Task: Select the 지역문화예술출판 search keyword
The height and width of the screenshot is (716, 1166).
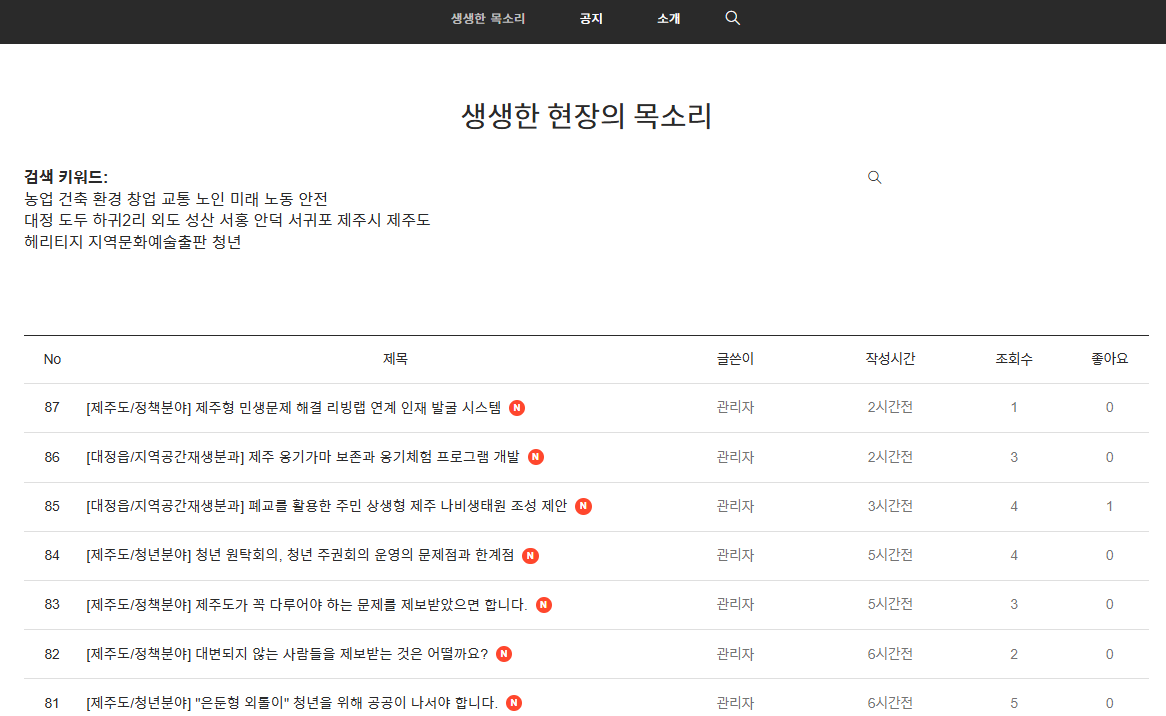Action: click(x=147, y=242)
